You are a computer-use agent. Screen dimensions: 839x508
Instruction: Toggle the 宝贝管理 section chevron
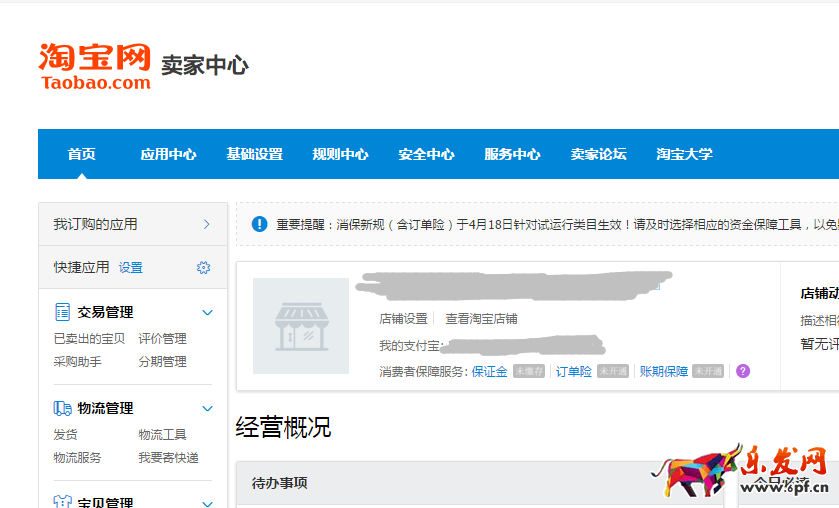pyautogui.click(x=208, y=502)
